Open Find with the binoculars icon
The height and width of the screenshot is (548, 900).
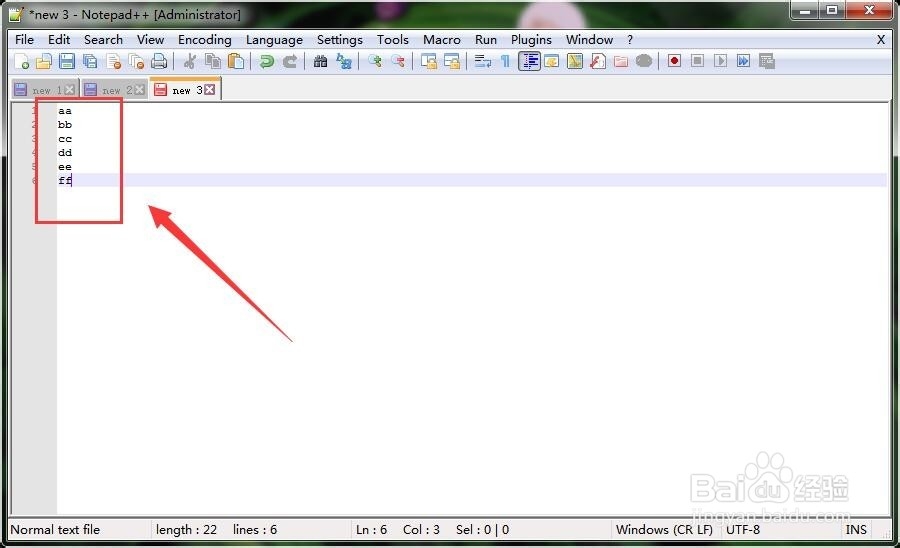(320, 61)
